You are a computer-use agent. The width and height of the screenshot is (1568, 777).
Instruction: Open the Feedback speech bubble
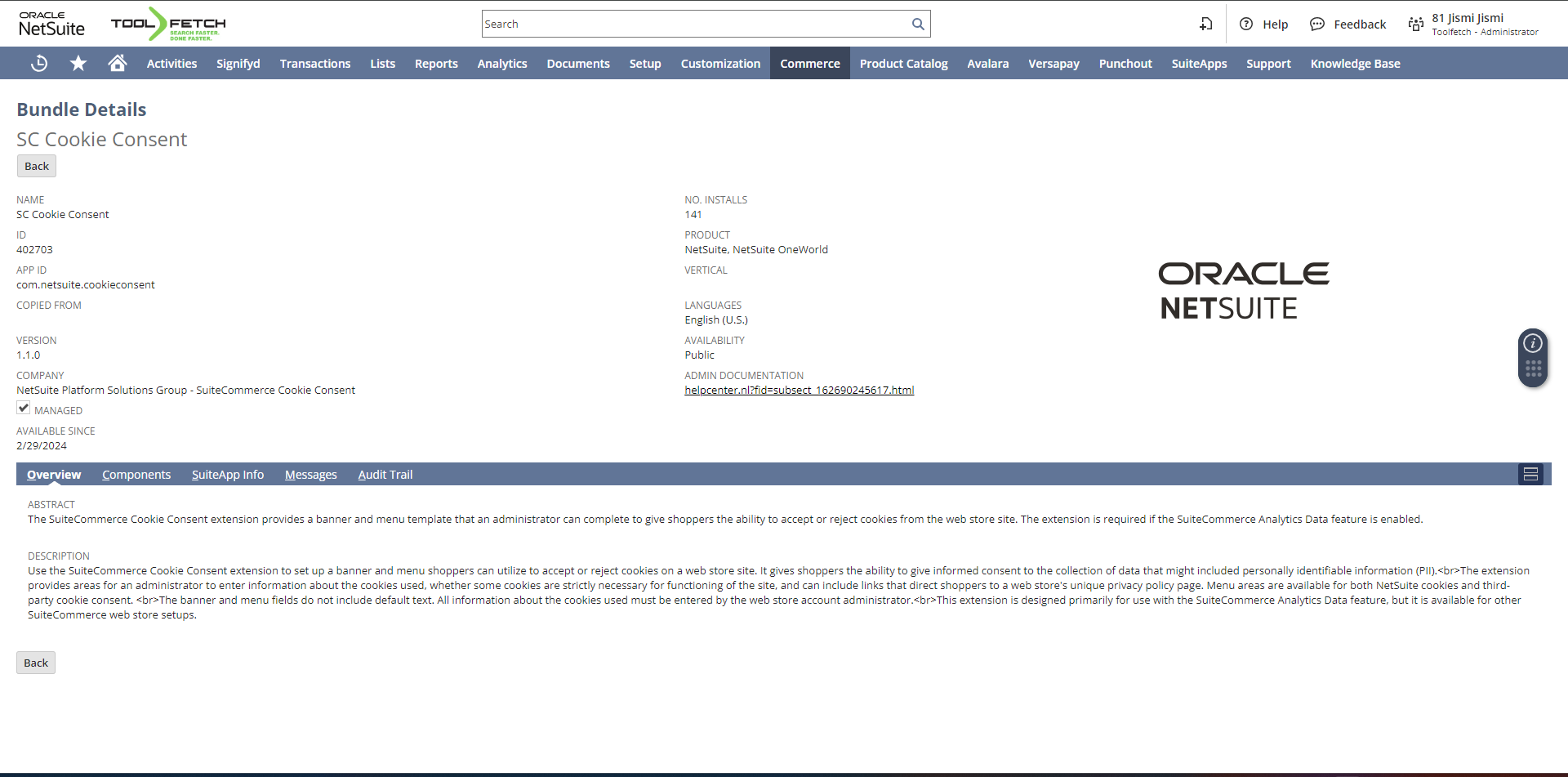click(1316, 25)
